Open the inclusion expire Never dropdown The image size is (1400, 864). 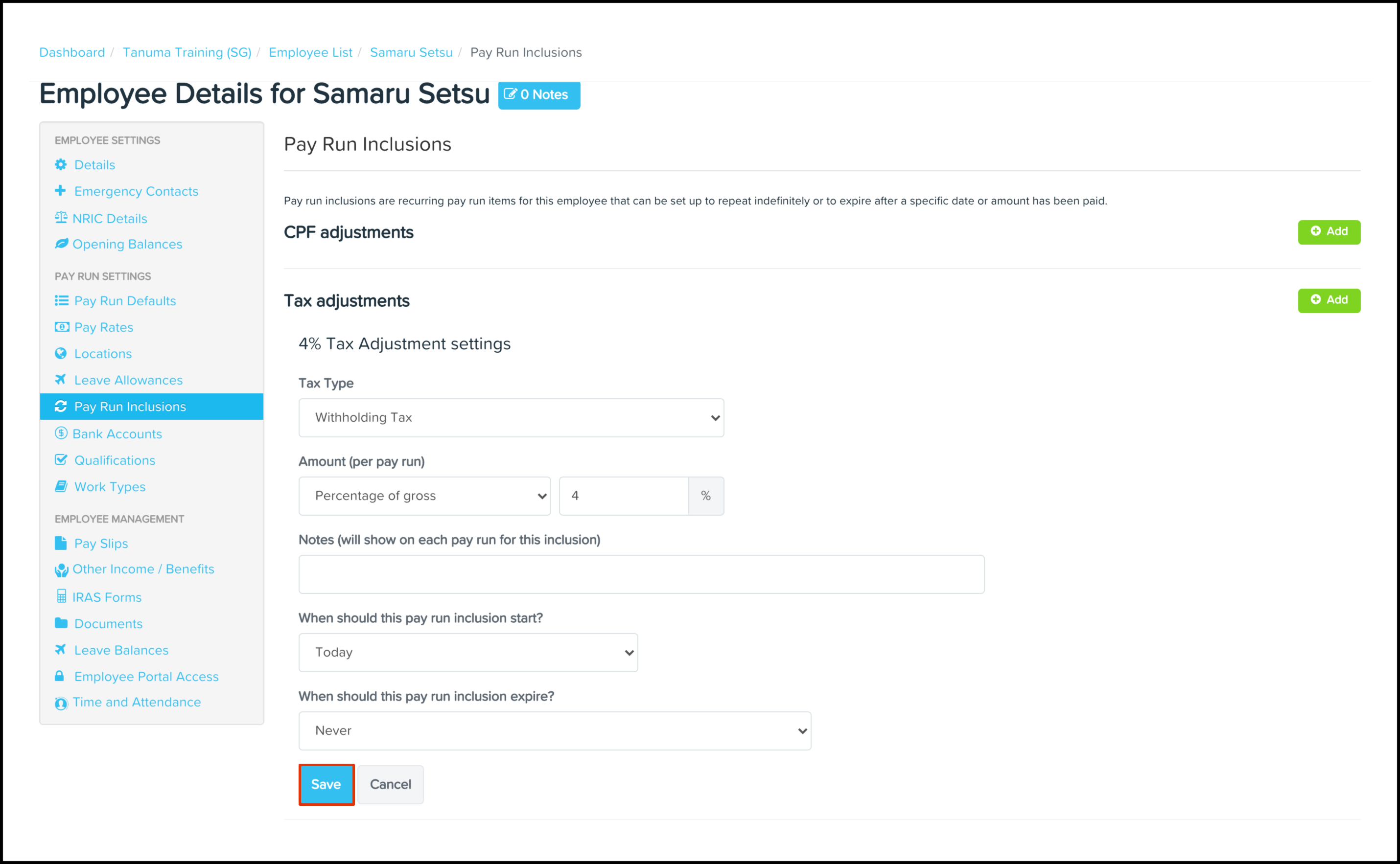pyautogui.click(x=555, y=731)
